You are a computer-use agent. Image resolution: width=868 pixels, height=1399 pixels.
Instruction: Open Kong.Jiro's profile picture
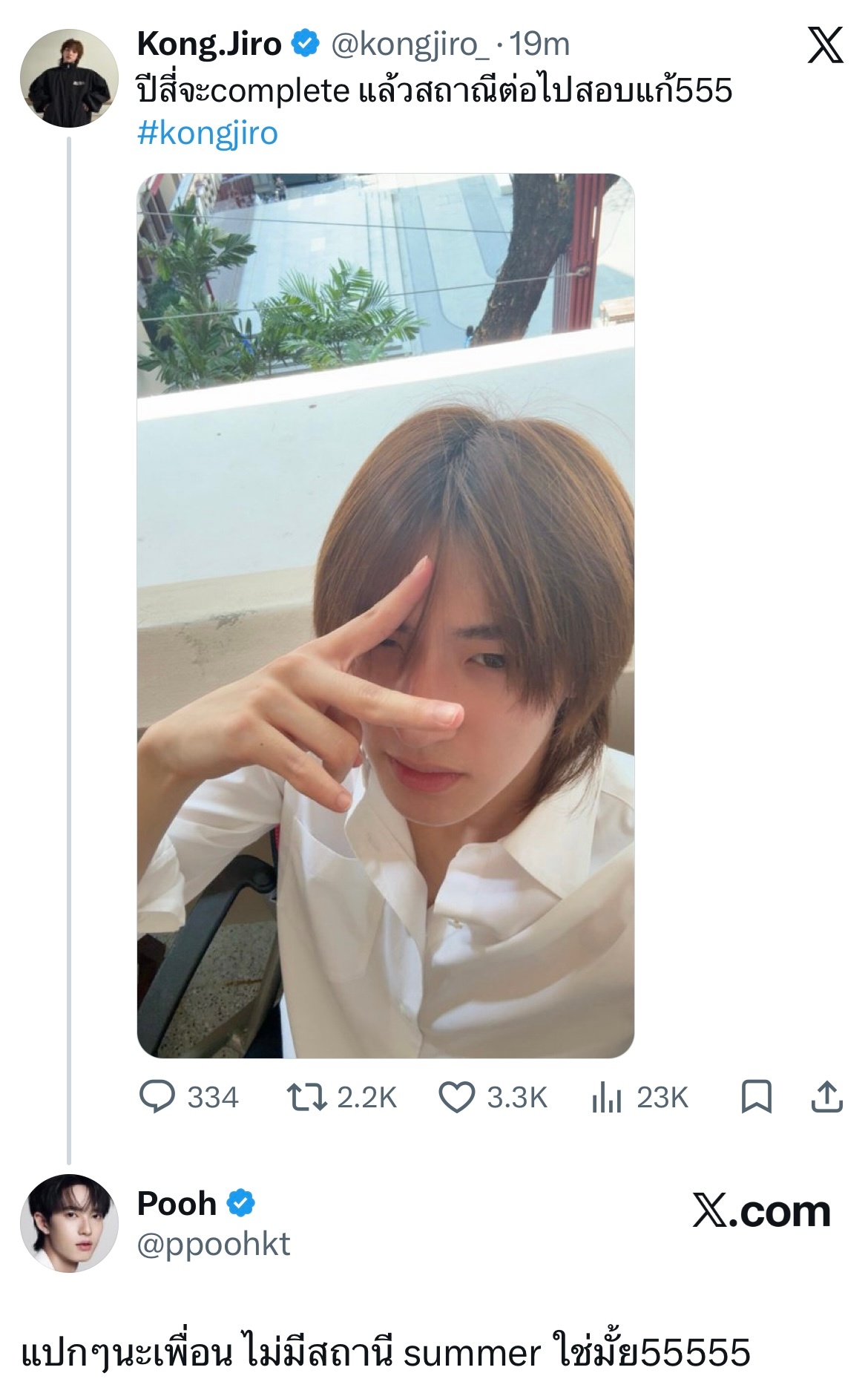pos(68,78)
